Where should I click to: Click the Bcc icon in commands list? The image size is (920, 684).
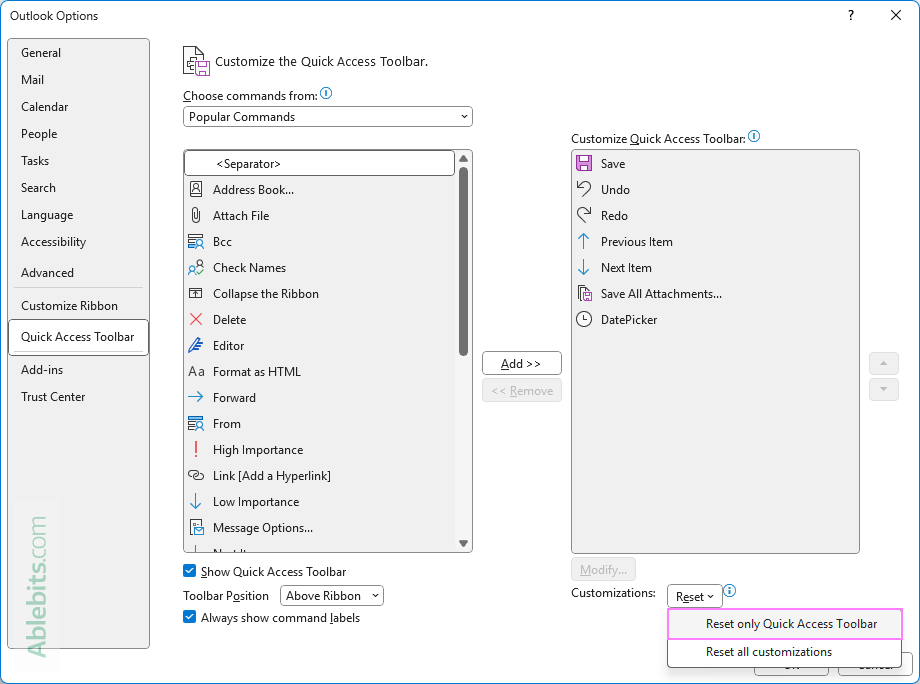pos(196,242)
